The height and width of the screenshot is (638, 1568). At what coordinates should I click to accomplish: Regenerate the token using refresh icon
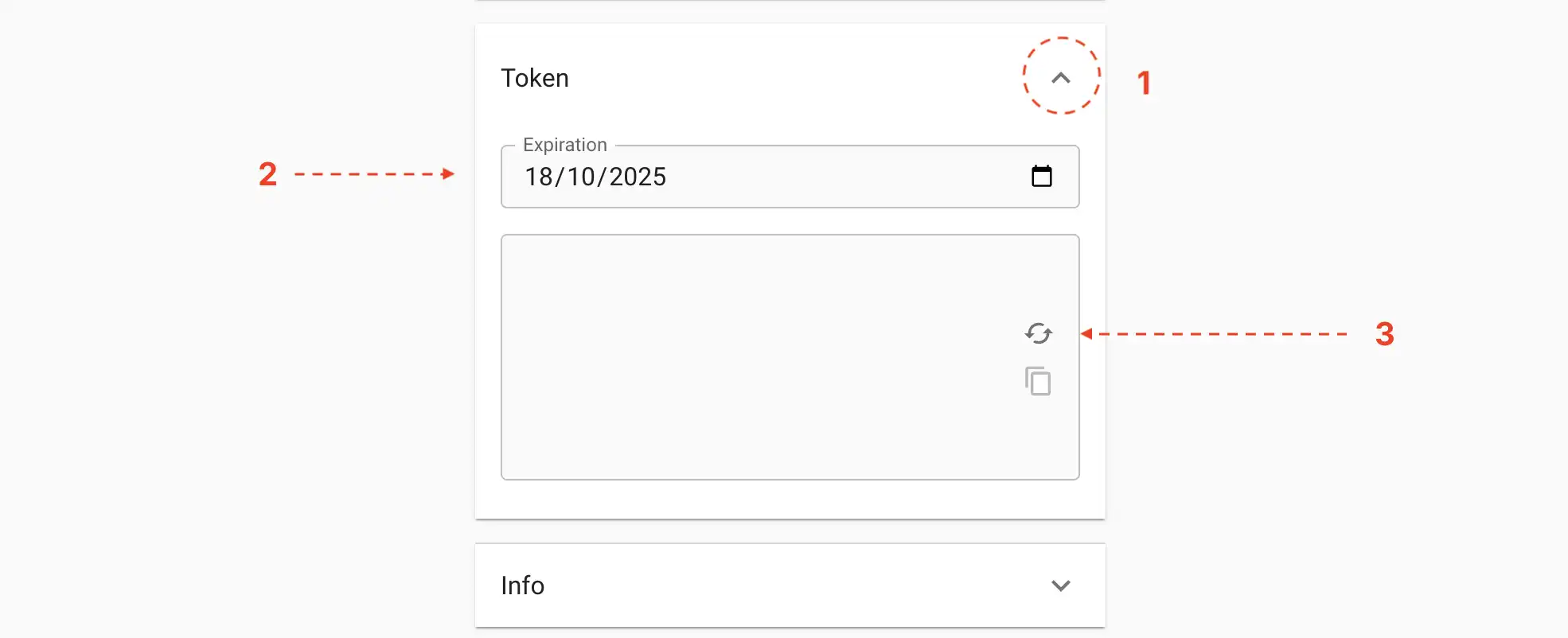coord(1038,333)
